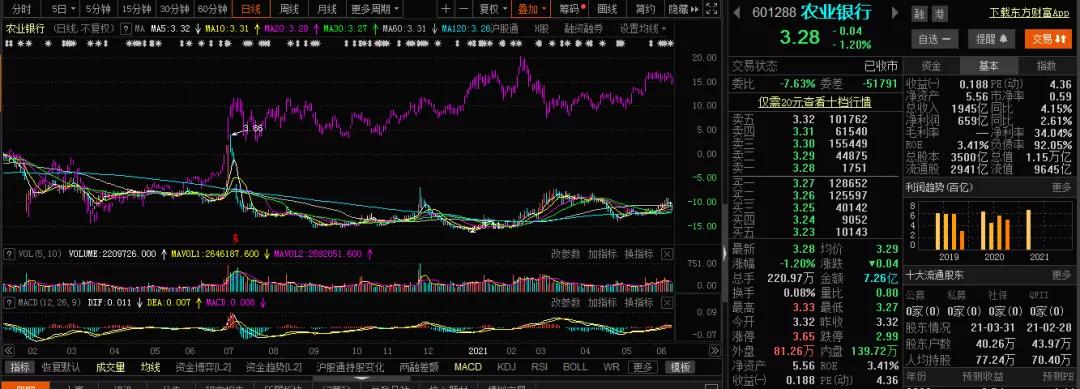
Task: Click 改参数 in VOL panel
Action: 565,253
